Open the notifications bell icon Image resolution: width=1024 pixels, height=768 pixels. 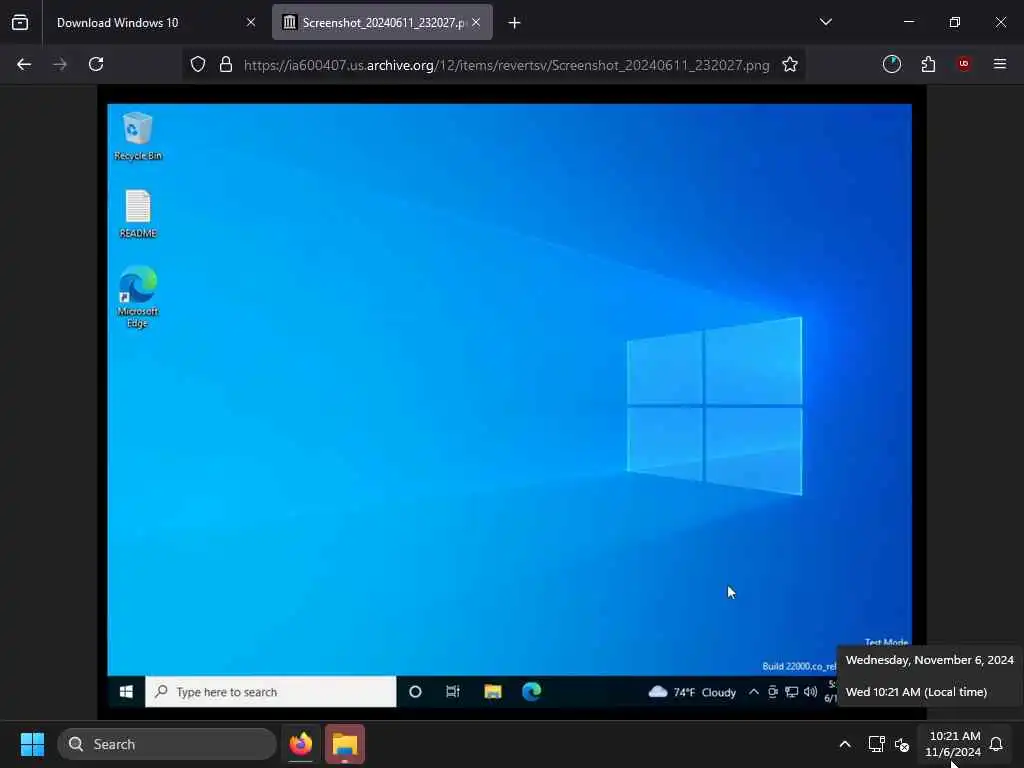coord(996,744)
